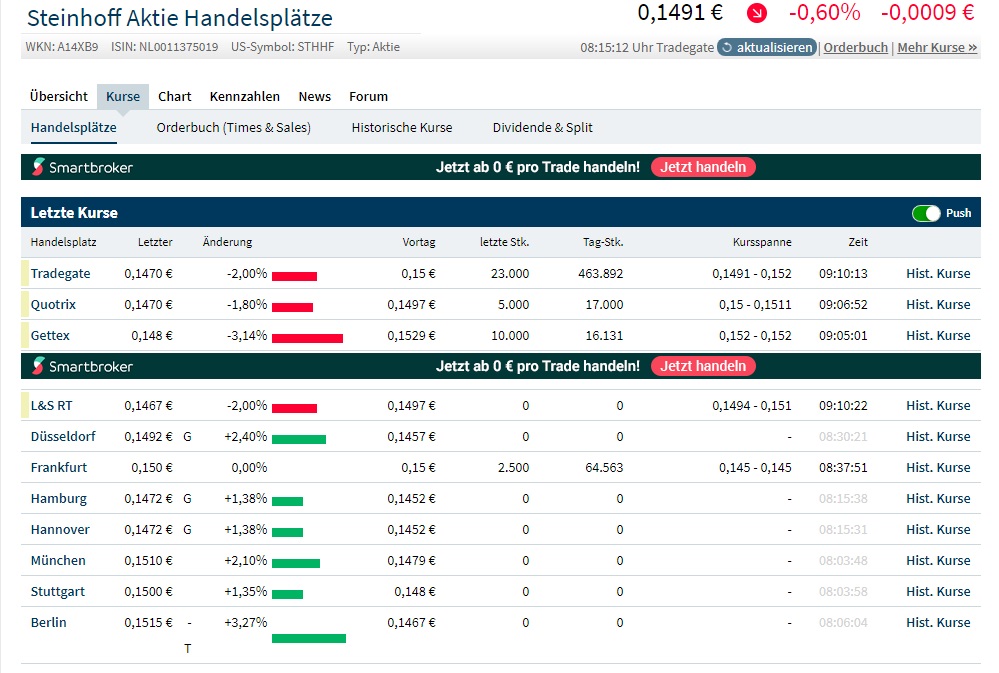Click the Vortag column header

click(x=419, y=242)
